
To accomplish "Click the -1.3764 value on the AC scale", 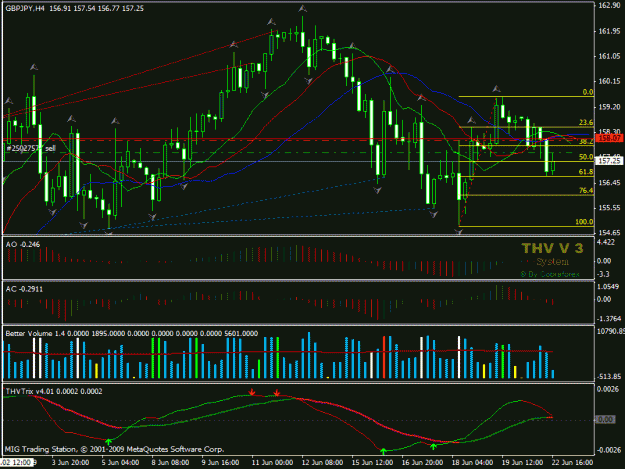I will tap(609, 318).
